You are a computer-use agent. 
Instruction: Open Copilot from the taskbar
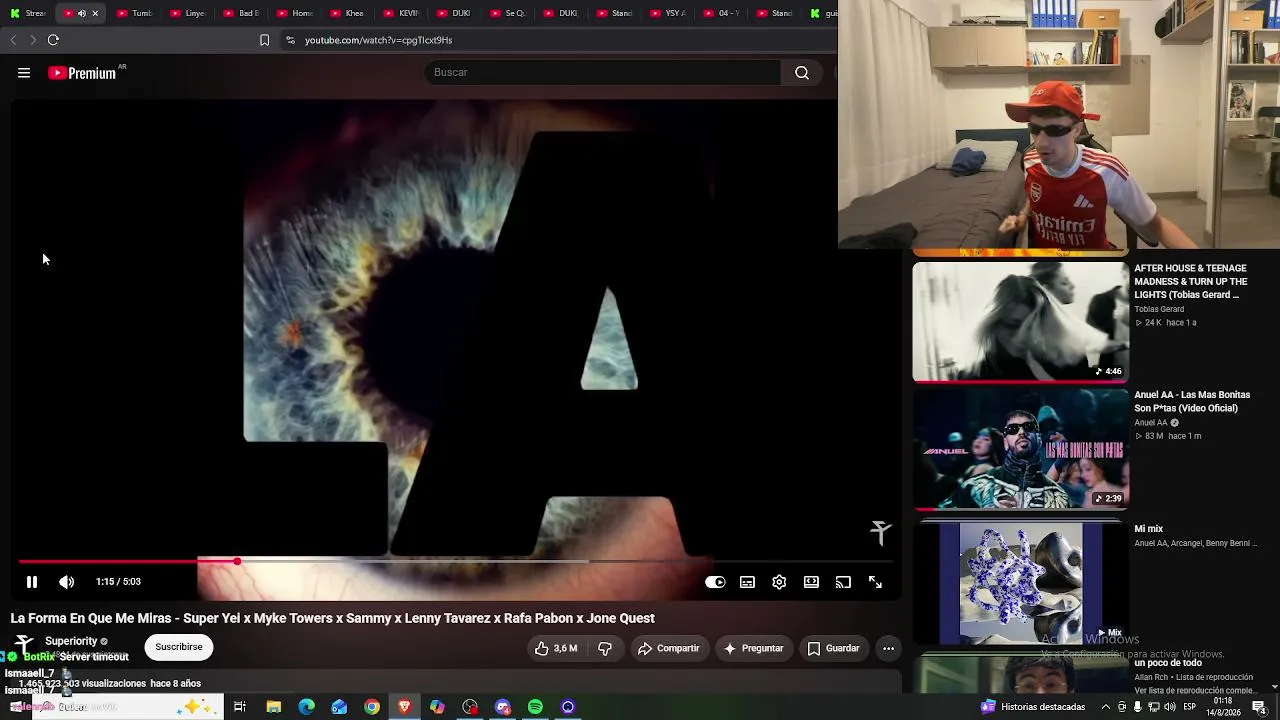coord(437,707)
